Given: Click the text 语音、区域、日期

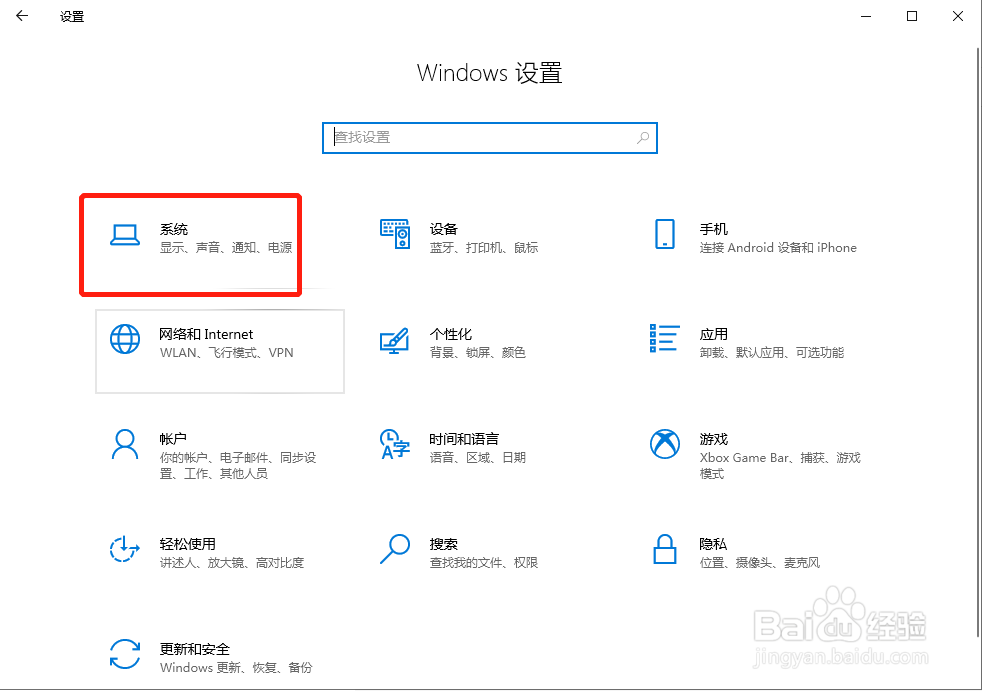Looking at the screenshot, I should 478,457.
